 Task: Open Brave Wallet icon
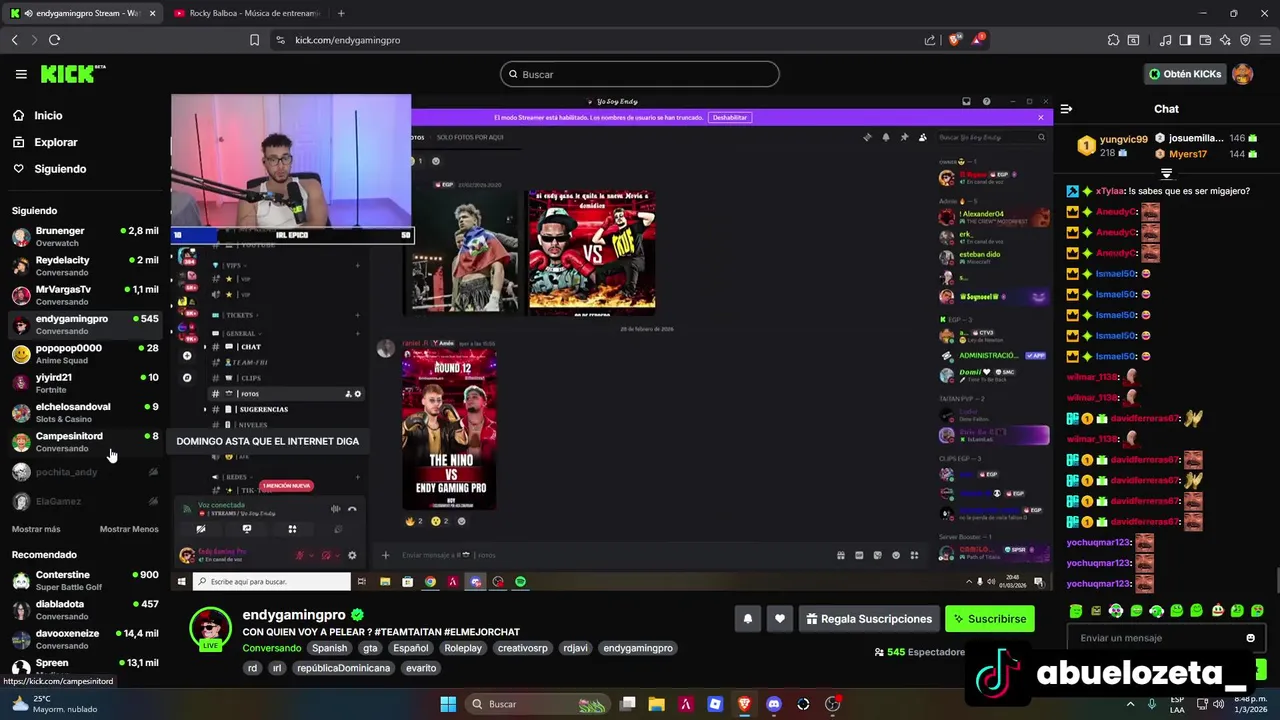pyautogui.click(x=1205, y=40)
